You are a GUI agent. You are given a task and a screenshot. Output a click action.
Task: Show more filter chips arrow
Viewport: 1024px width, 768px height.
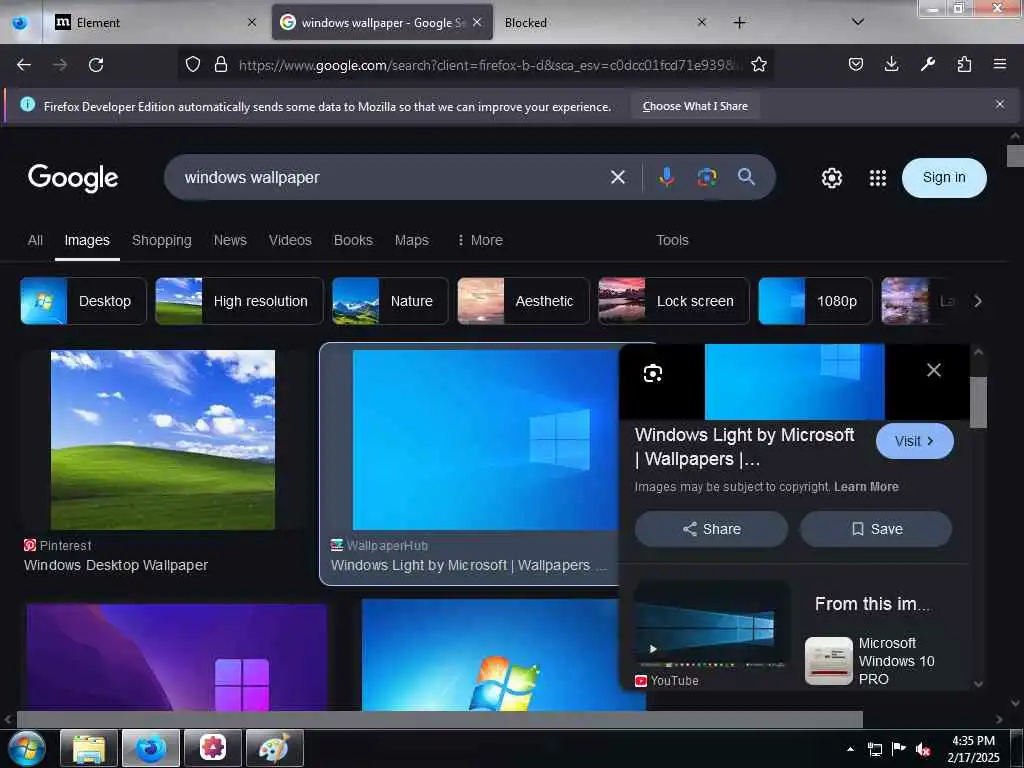pyautogui.click(x=978, y=301)
